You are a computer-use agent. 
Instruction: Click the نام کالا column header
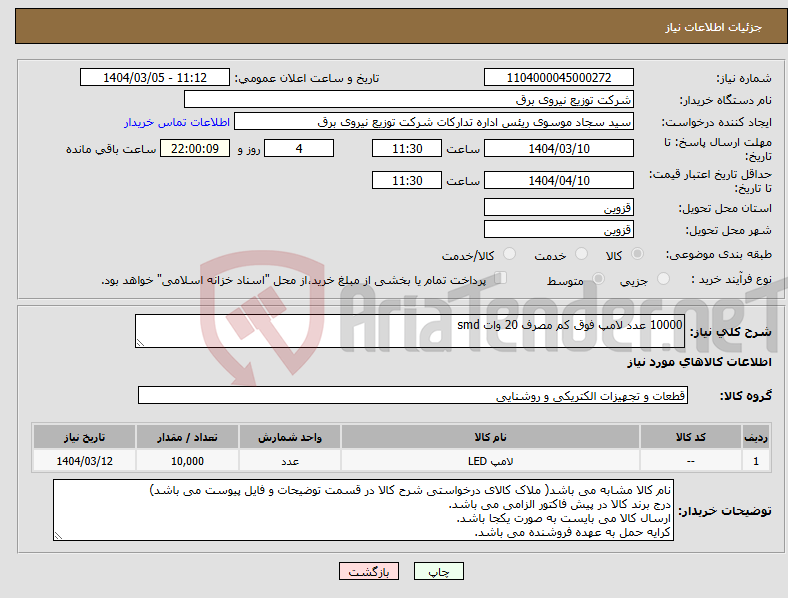coord(490,437)
